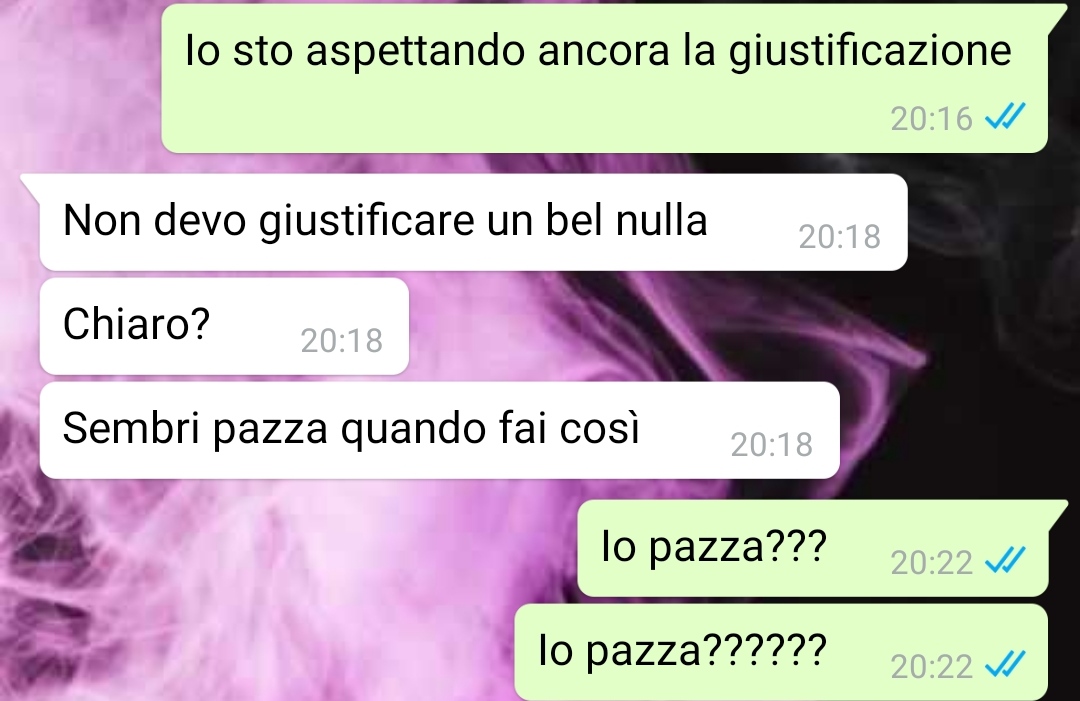Tap the 'Io pazza??????' message
This screenshot has width=1080, height=701.
click(781, 652)
